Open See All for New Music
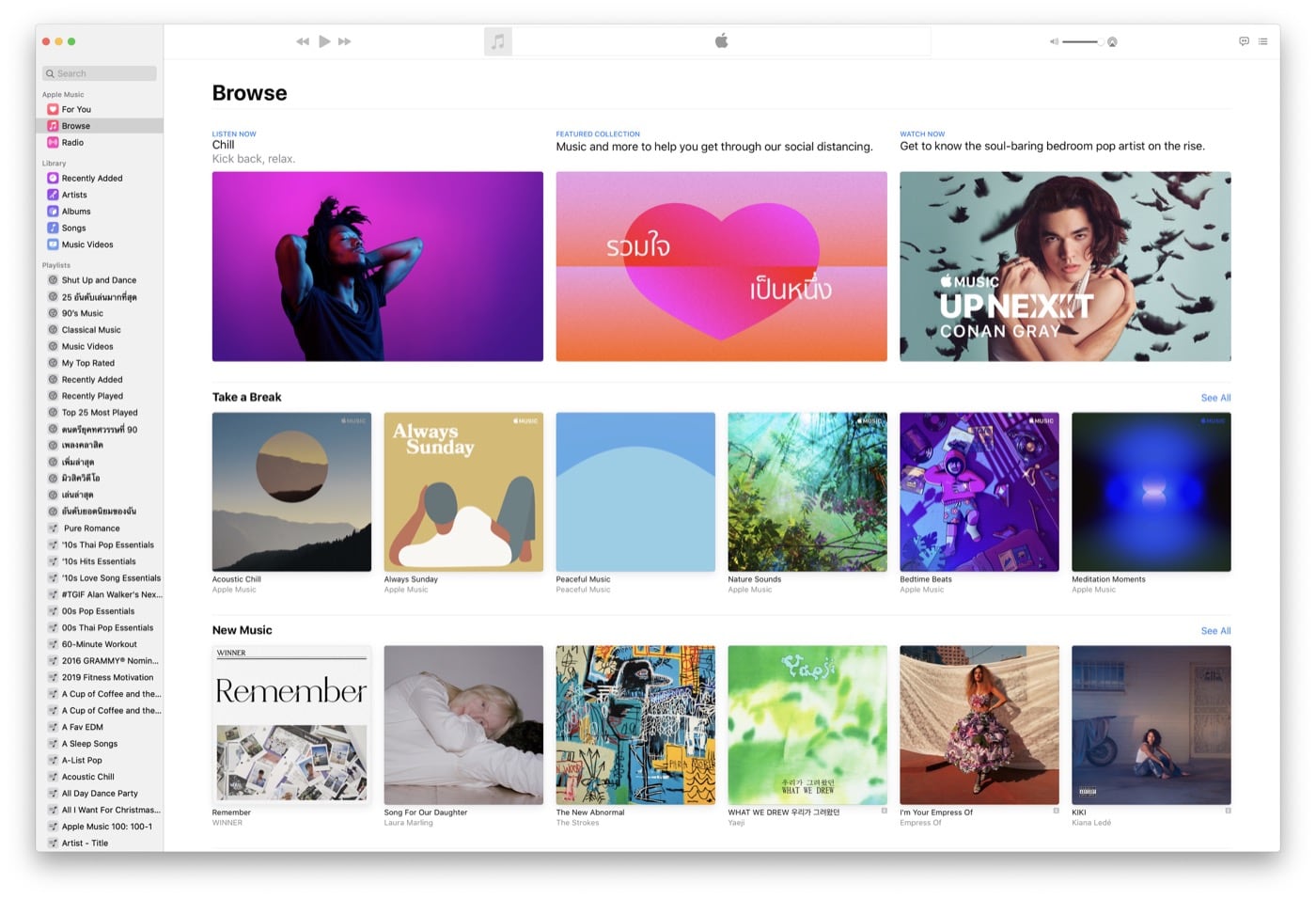This screenshot has height=899, width=1316. (1215, 631)
